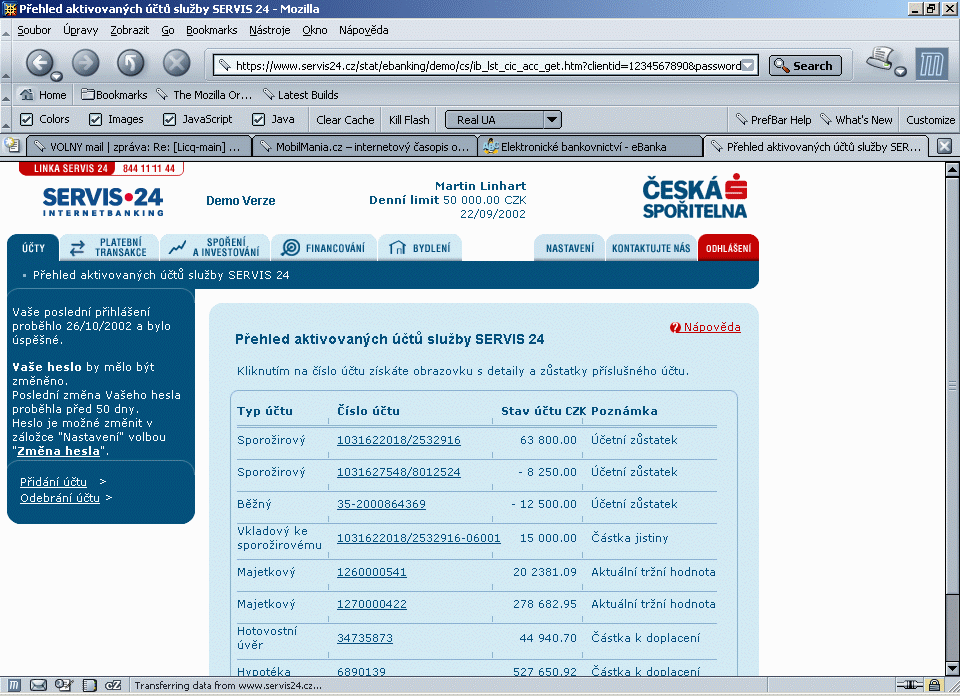Screen dimensions: 960x696
Task: Open the PrefBar Help link
Action: click(x=774, y=120)
